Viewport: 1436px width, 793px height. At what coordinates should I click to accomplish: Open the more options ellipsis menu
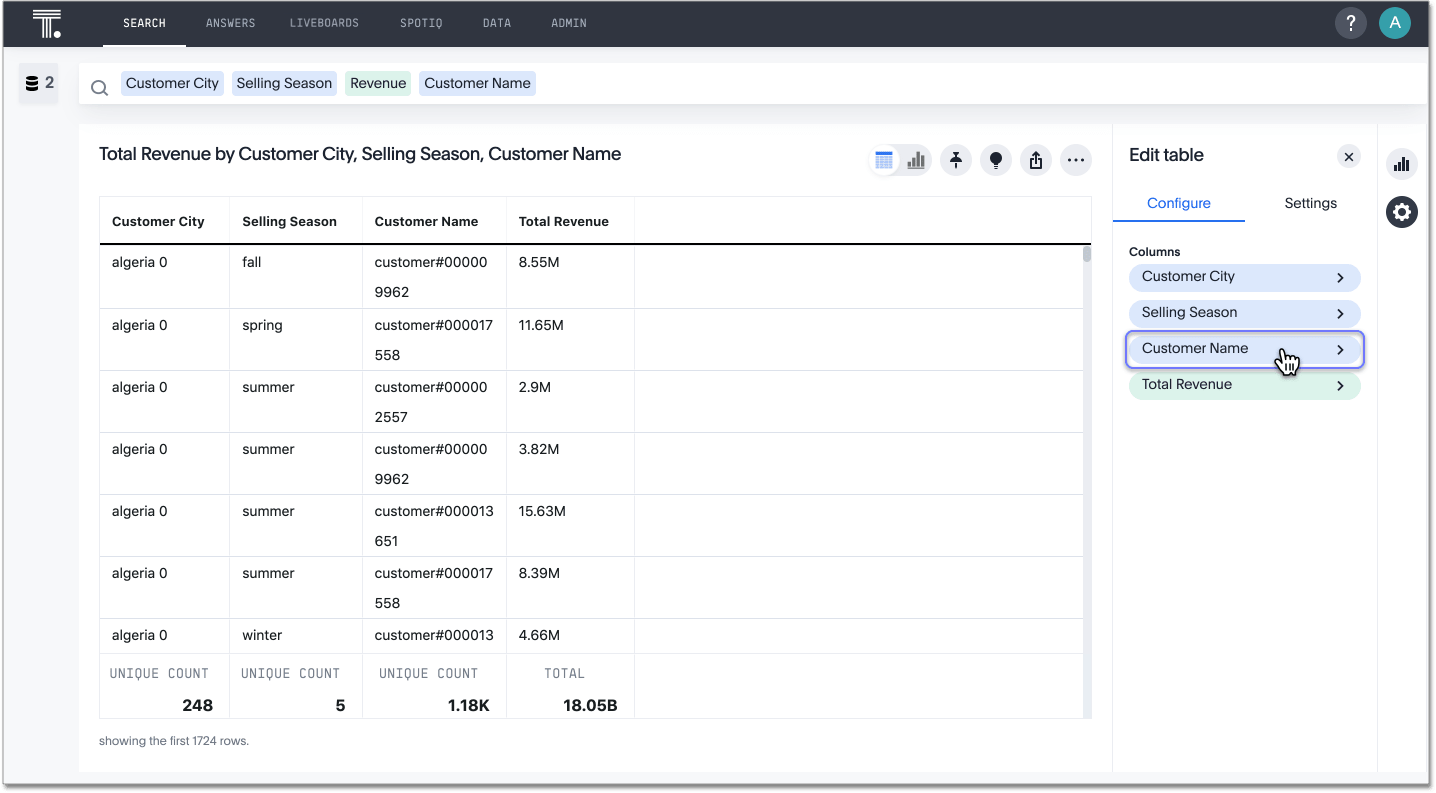point(1076,160)
